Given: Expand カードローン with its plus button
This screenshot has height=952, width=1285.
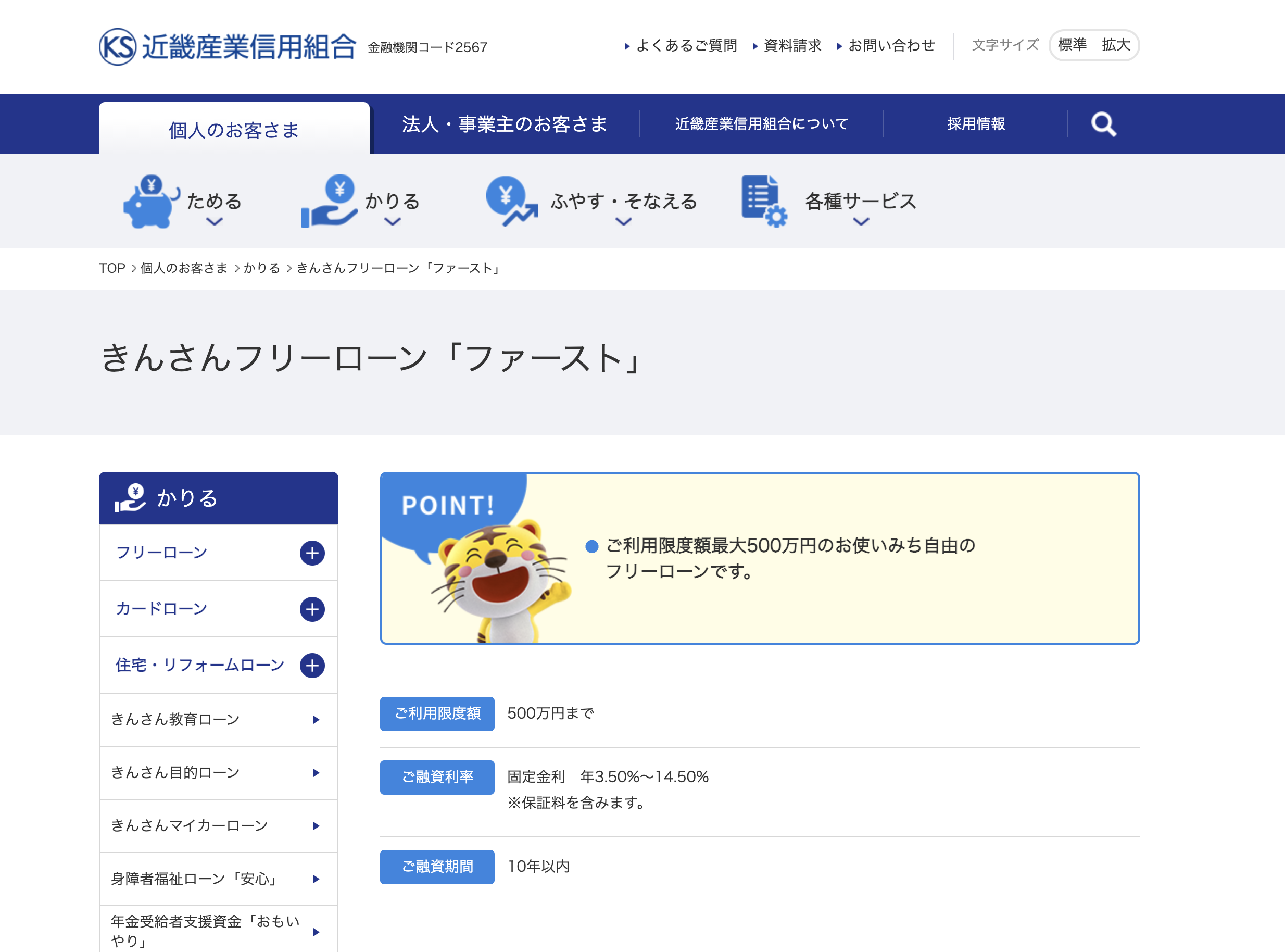Looking at the screenshot, I should [312, 609].
